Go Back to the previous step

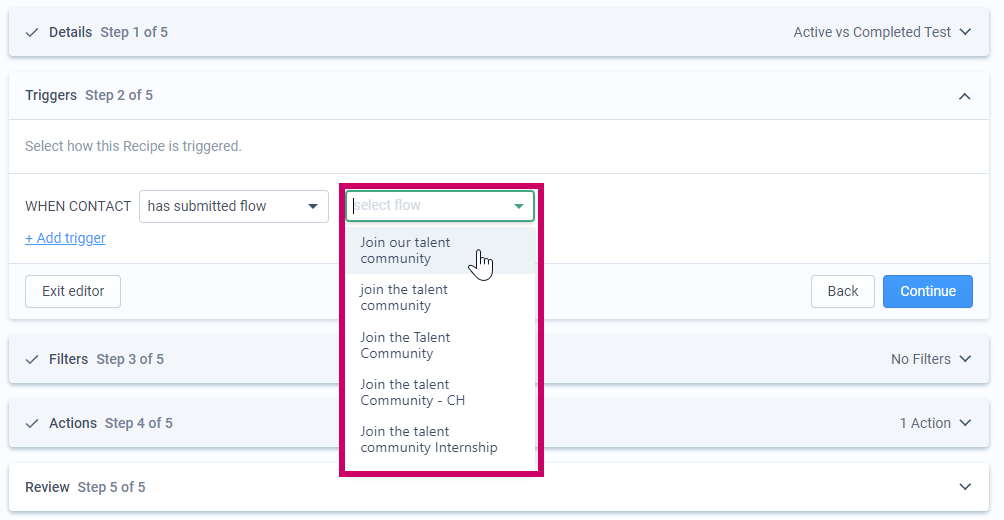pos(843,291)
